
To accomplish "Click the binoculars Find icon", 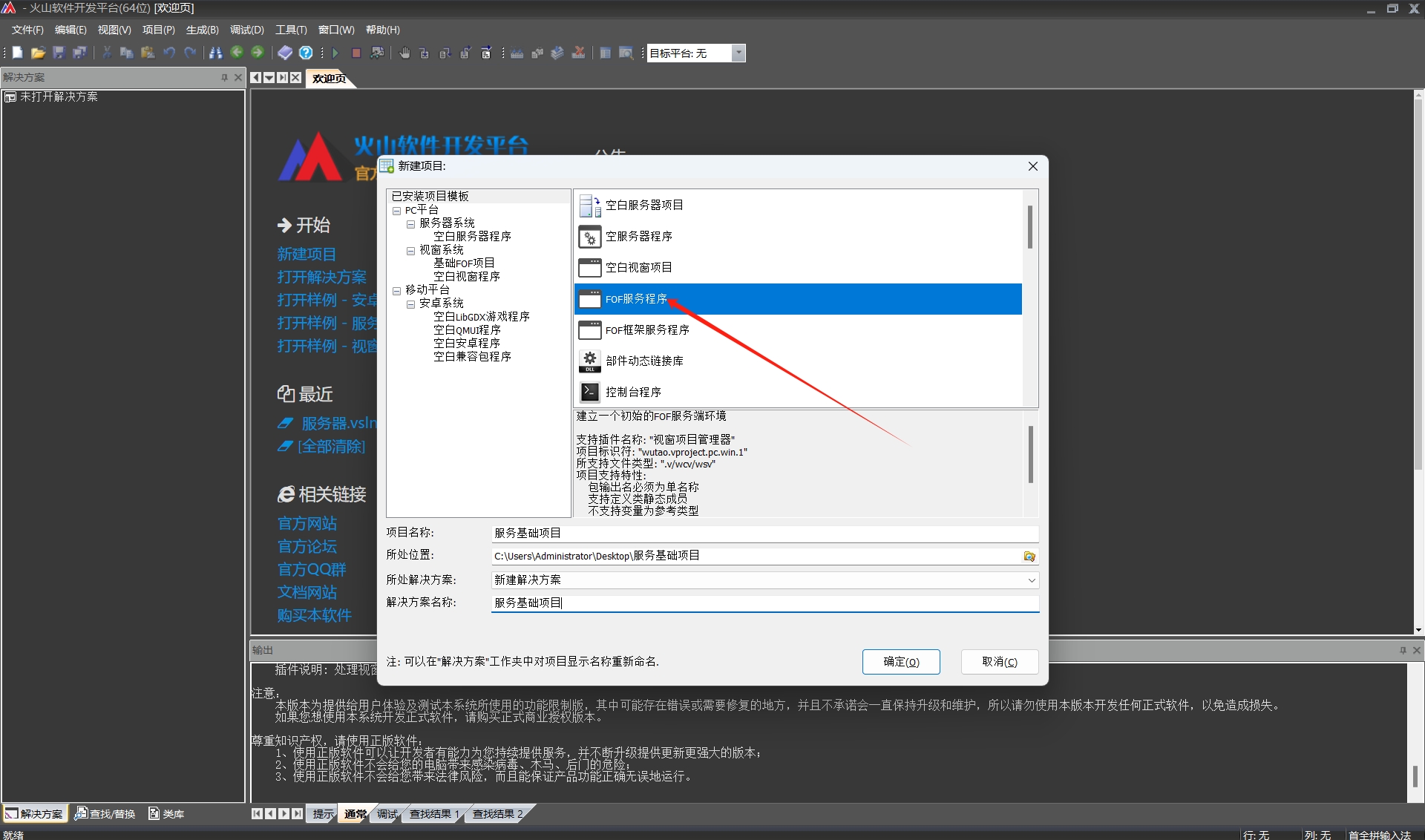I will [216, 53].
